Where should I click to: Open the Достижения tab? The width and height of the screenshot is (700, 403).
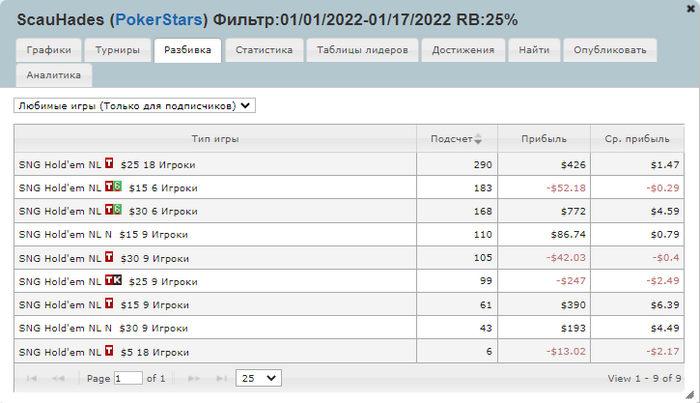click(463, 50)
